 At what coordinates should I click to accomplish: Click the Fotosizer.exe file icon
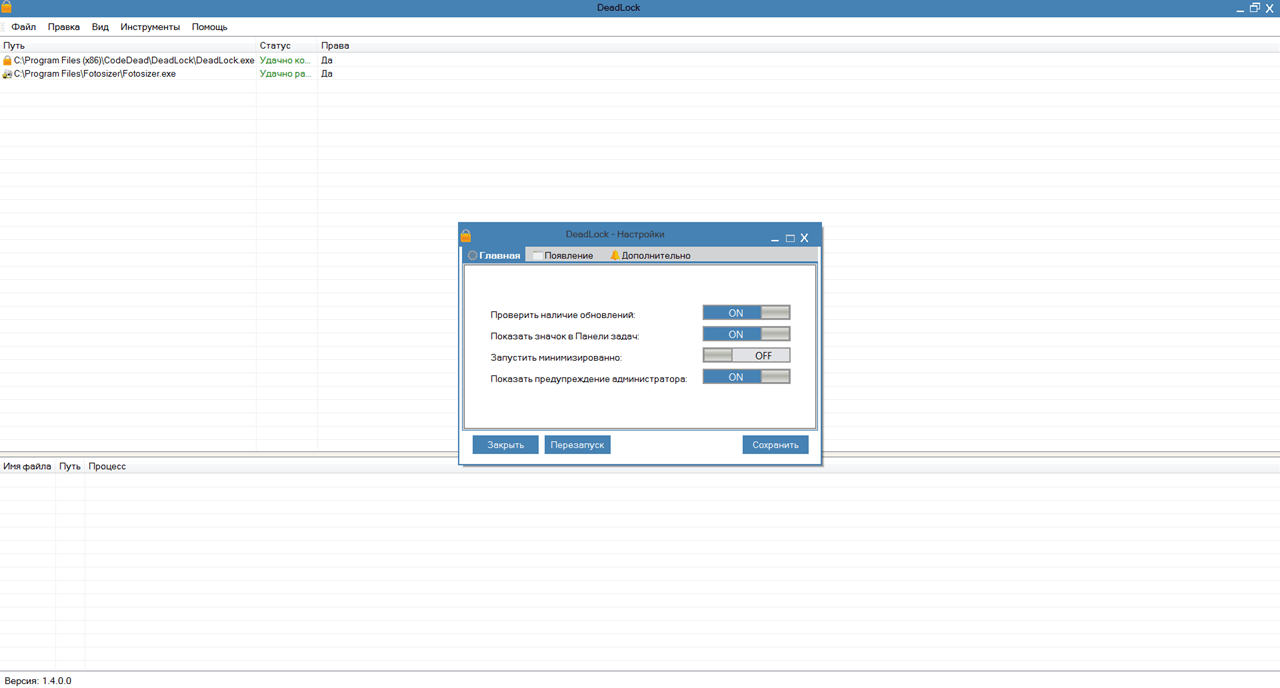click(x=7, y=74)
